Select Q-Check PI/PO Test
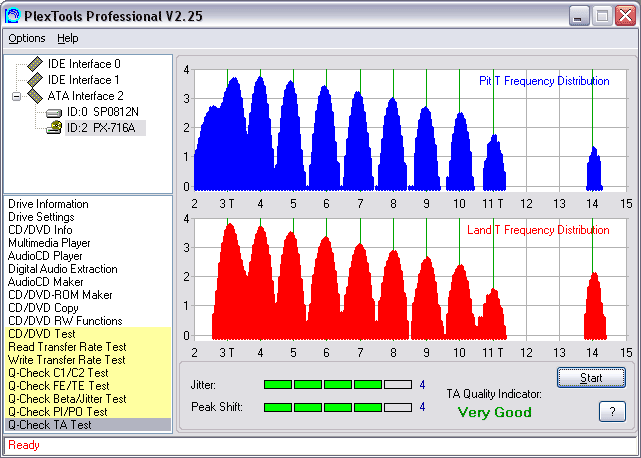This screenshot has width=641, height=458. [x=88, y=412]
